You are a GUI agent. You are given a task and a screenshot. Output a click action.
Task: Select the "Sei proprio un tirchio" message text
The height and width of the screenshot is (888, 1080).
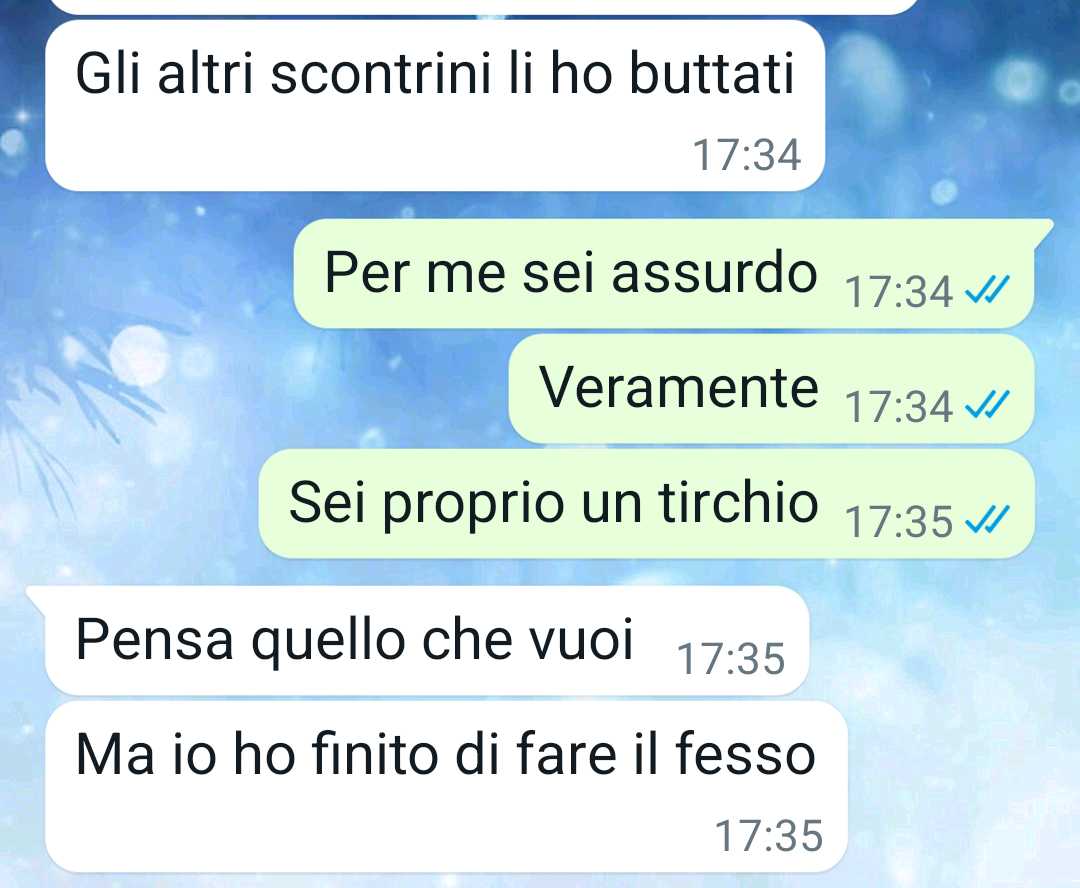(x=553, y=504)
